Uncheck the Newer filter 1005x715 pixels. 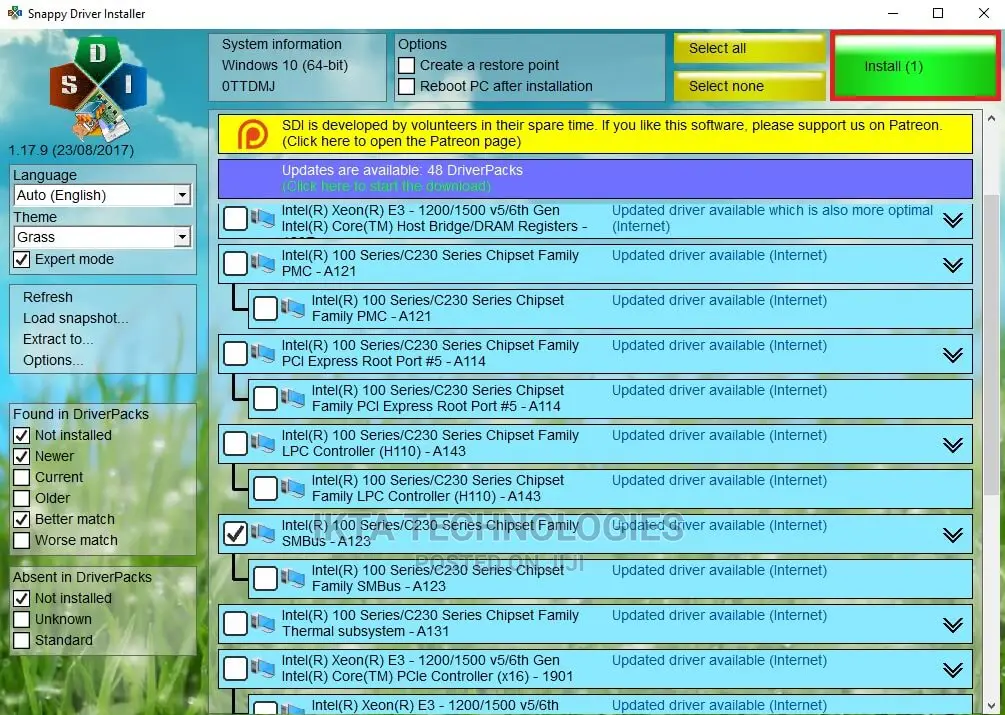pyautogui.click(x=22, y=456)
